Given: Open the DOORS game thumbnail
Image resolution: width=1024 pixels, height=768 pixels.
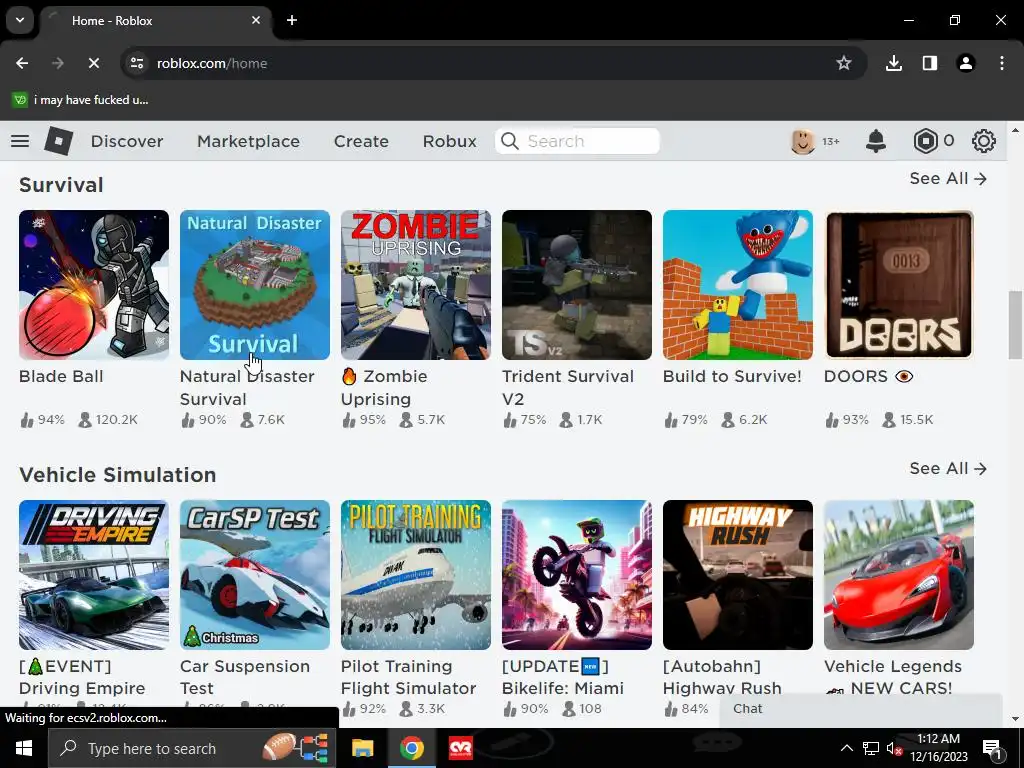Looking at the screenshot, I should 899,285.
